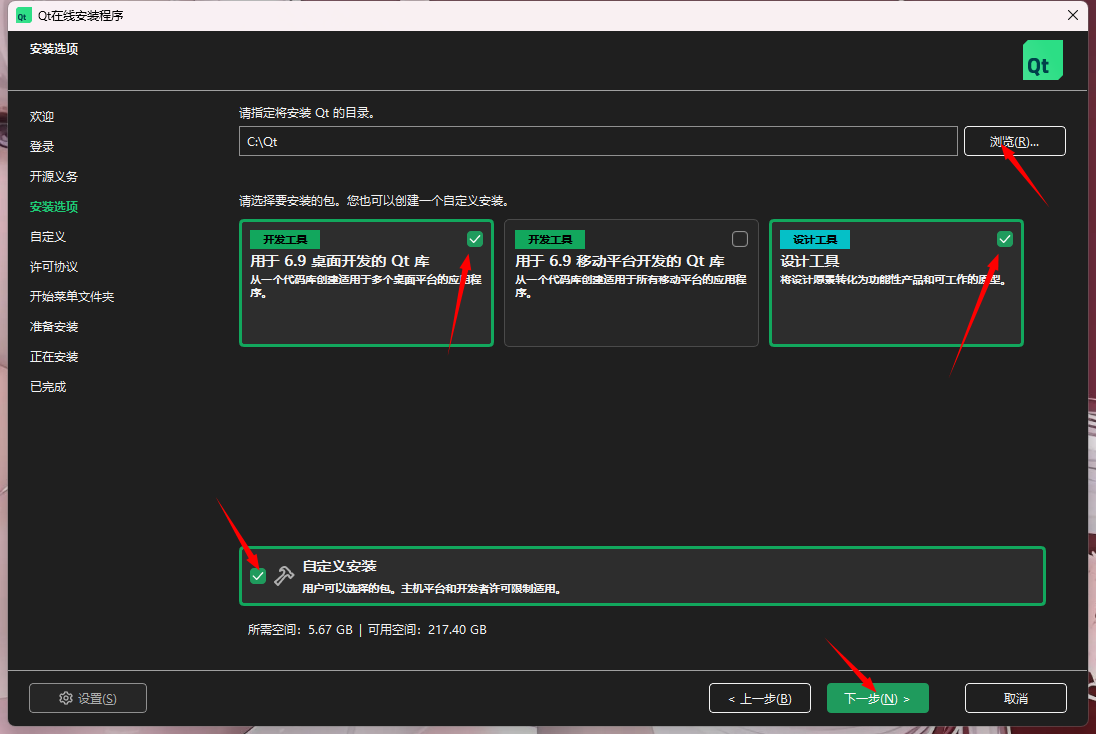Click the 可用空间: 217.40 GB text
1096x734 pixels.
(427, 630)
